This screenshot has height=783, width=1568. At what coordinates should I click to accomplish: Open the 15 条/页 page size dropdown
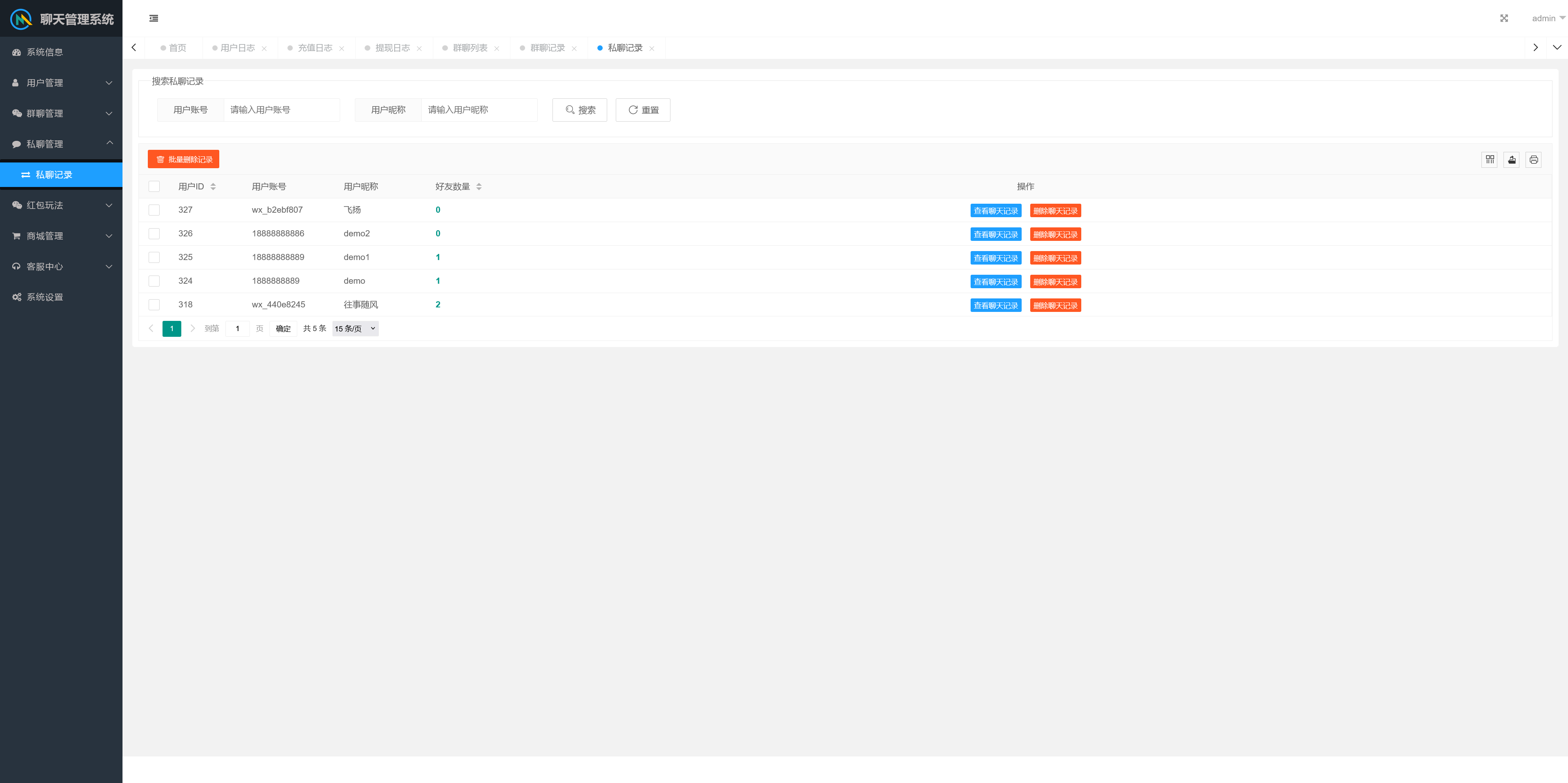(x=355, y=329)
